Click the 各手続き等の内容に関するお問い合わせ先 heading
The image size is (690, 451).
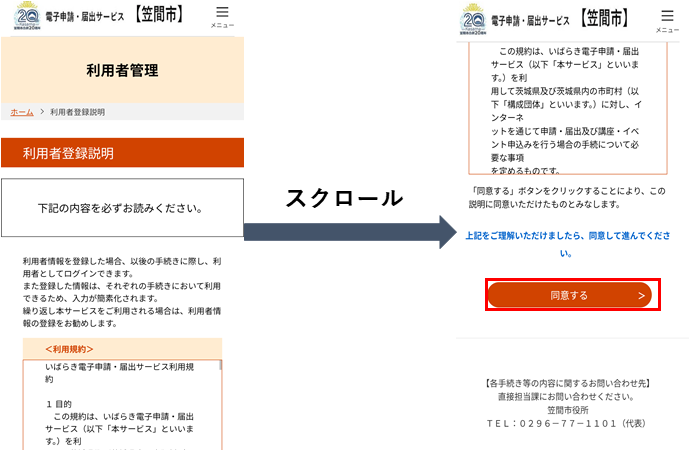click(568, 383)
